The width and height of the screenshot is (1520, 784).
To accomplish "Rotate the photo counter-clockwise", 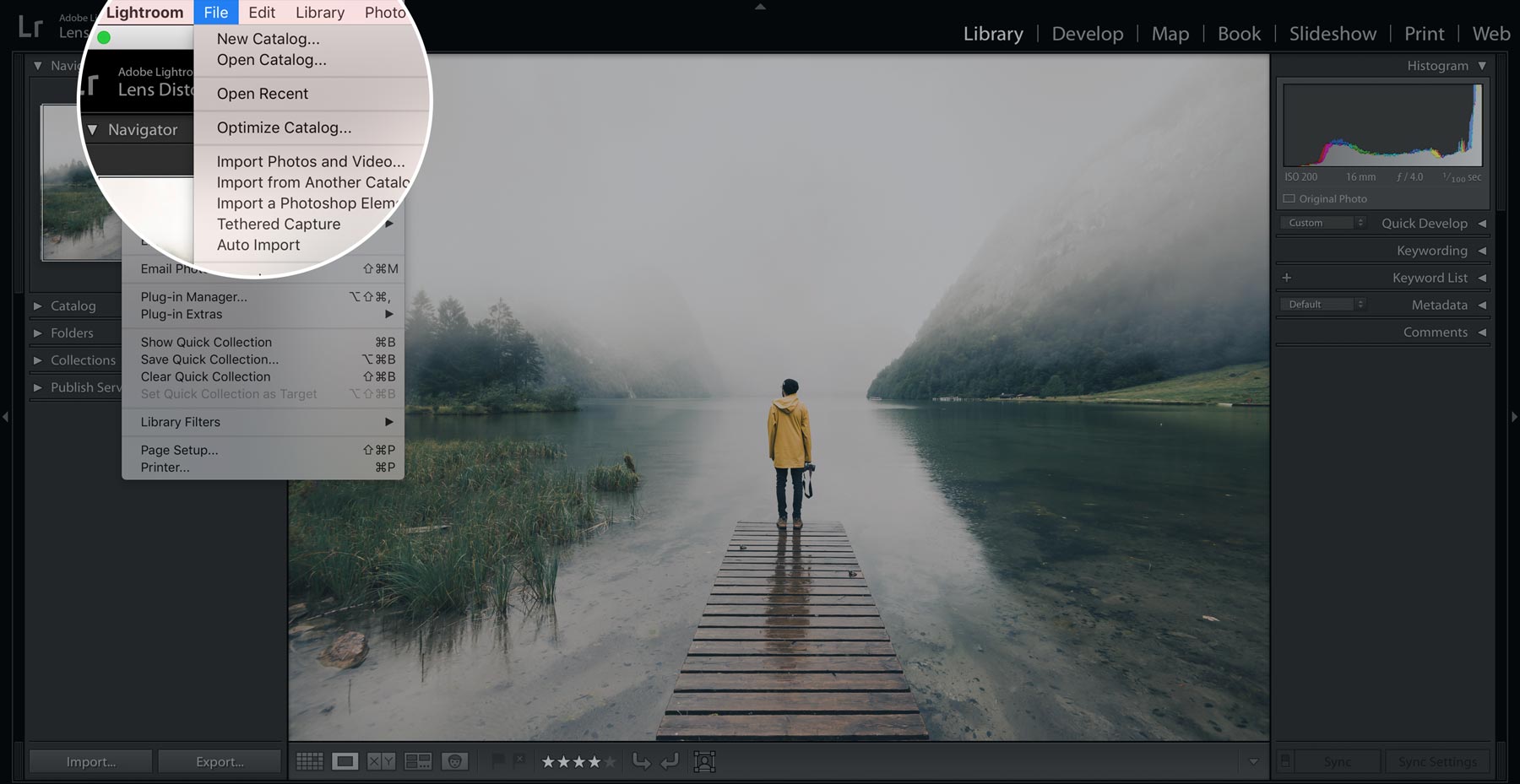I will click(x=642, y=762).
